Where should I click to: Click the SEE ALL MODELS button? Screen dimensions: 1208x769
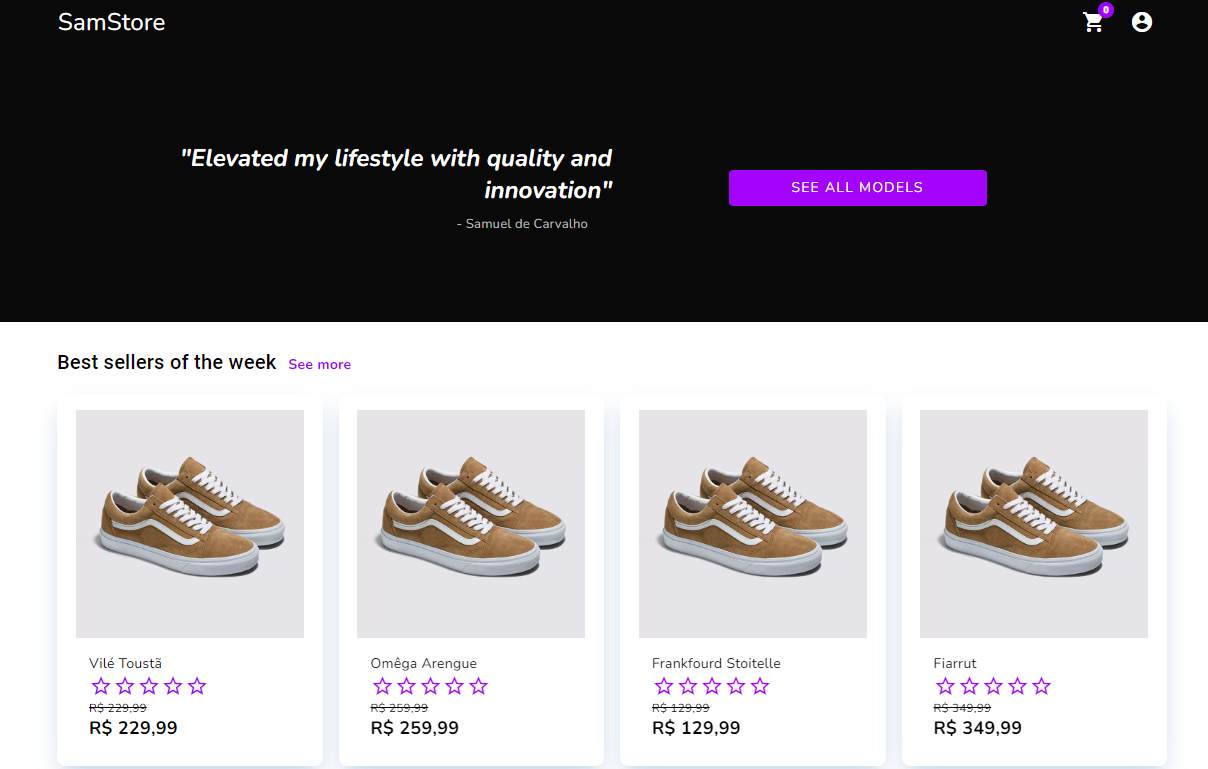tap(858, 188)
